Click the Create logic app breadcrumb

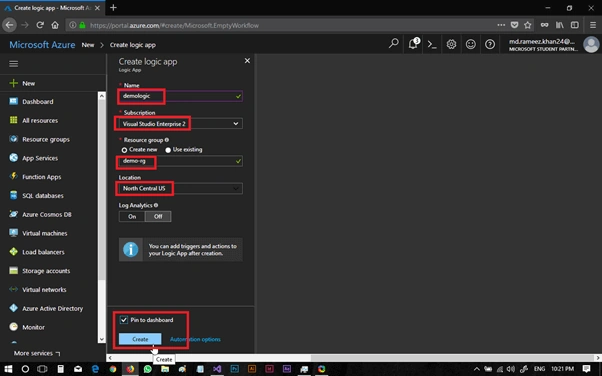point(133,45)
